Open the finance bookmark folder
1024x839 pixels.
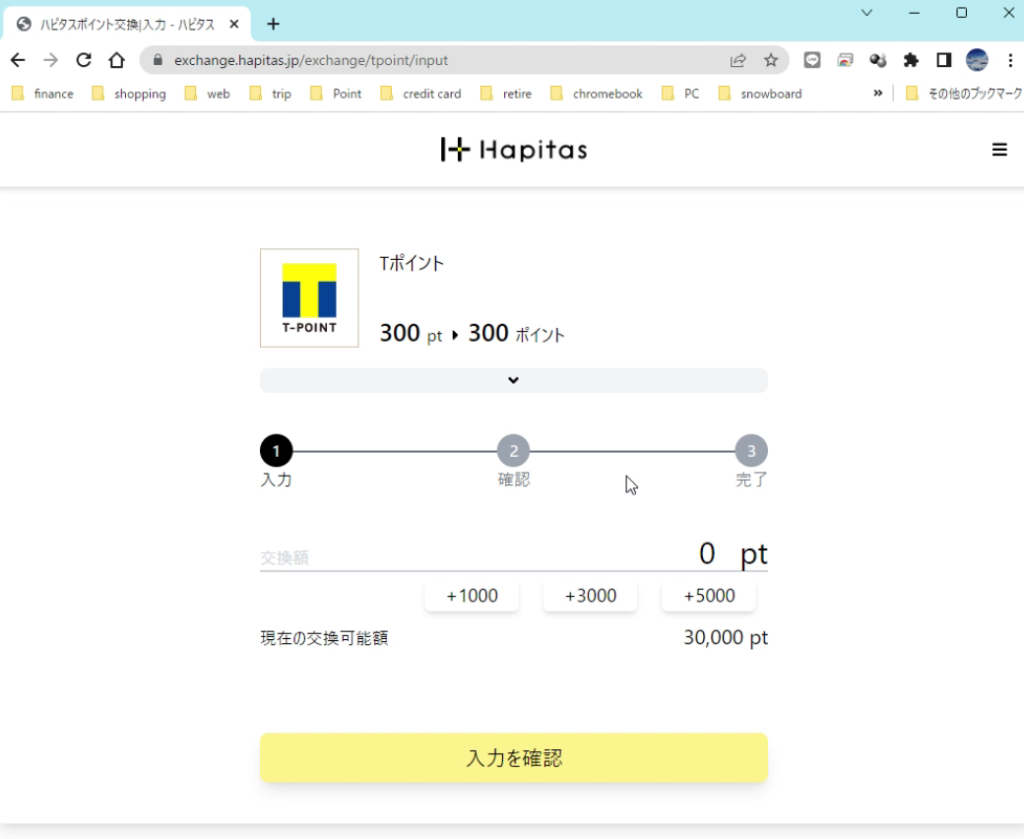[43, 93]
